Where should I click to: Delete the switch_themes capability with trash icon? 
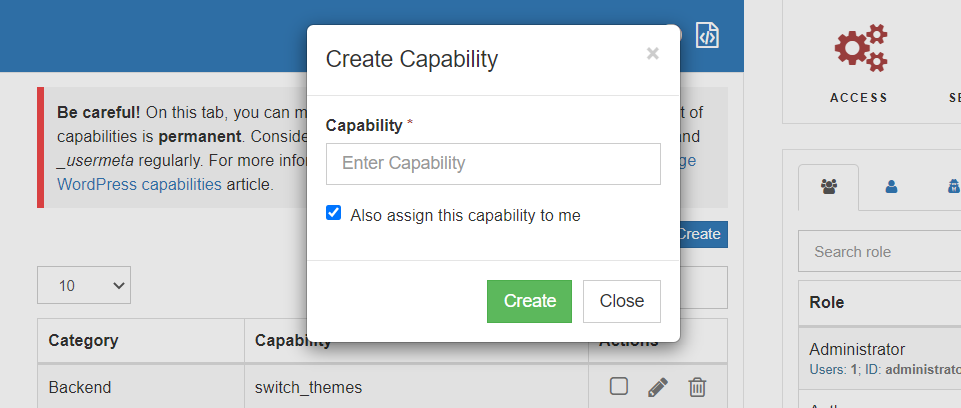(x=698, y=387)
